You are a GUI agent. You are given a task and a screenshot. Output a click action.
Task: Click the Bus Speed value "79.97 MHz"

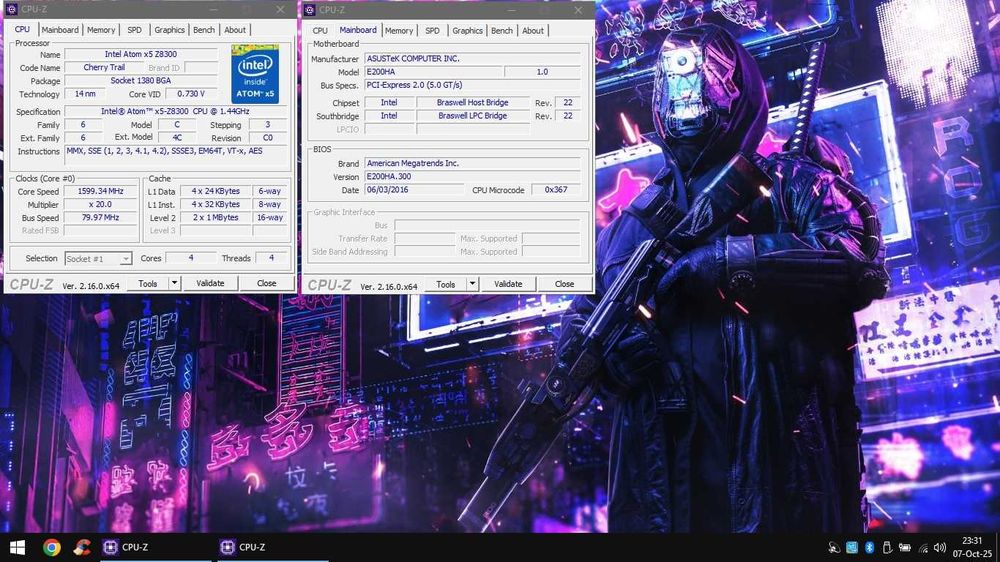click(x=100, y=218)
